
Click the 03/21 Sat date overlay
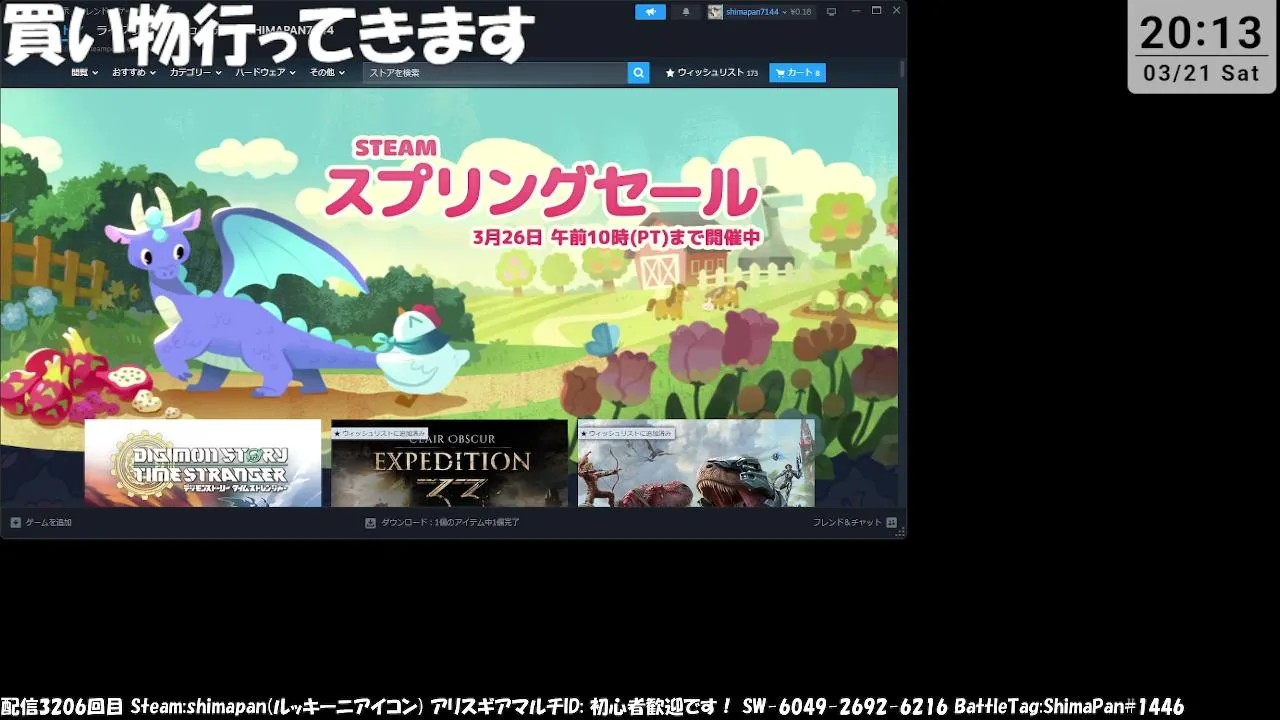(1201, 73)
